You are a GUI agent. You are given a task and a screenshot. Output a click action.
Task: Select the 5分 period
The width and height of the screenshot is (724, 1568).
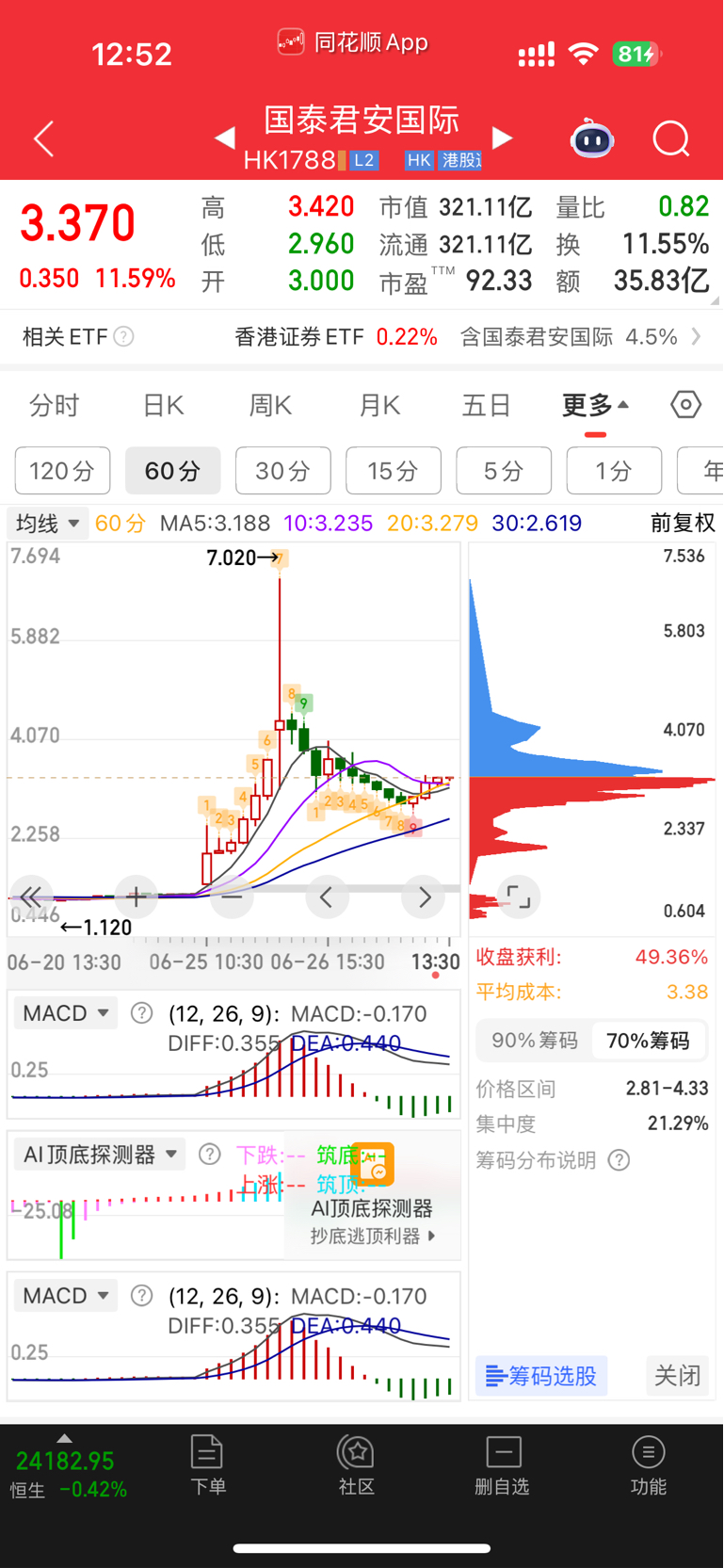504,470
